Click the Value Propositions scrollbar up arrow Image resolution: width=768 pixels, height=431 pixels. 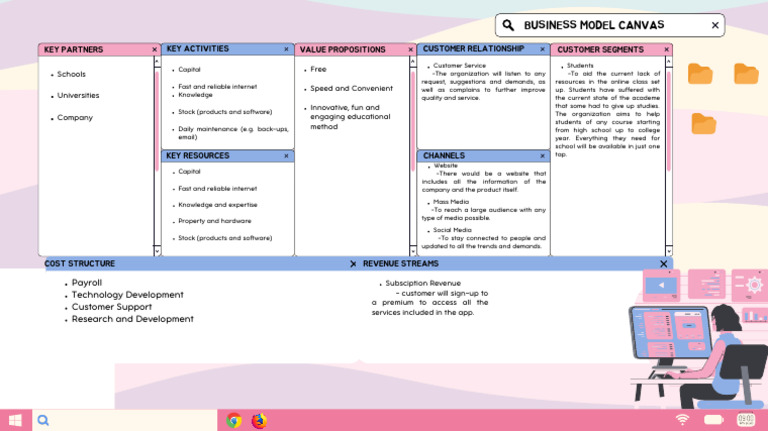click(413, 62)
